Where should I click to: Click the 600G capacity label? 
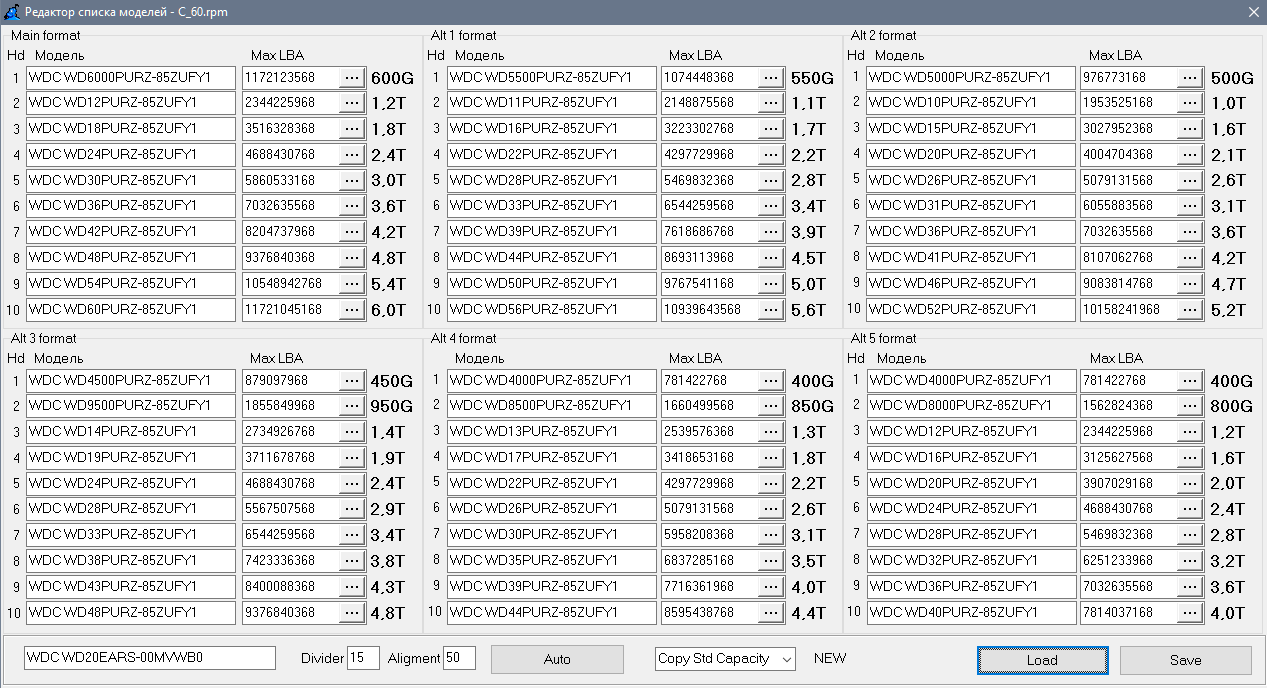(392, 78)
